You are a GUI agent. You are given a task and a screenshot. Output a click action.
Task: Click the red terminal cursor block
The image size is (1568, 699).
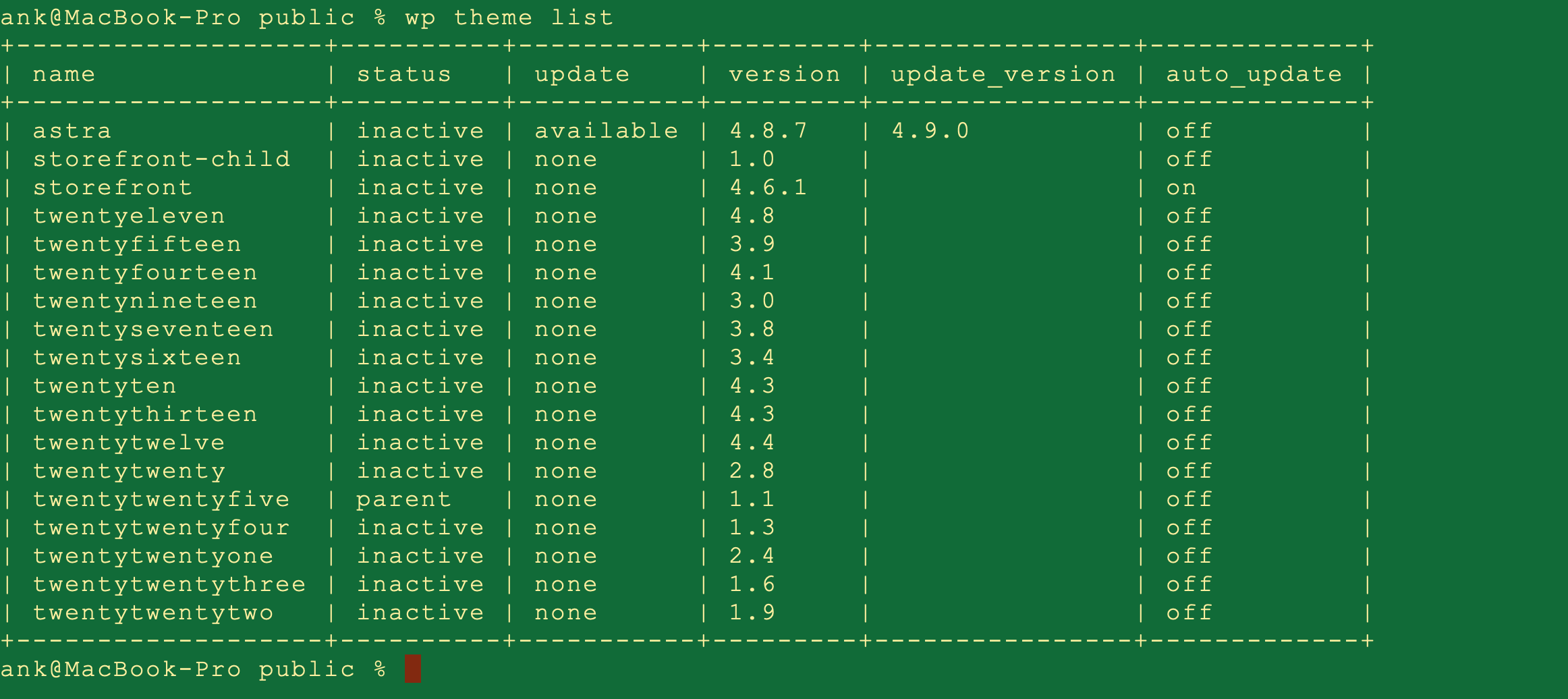[x=413, y=669]
